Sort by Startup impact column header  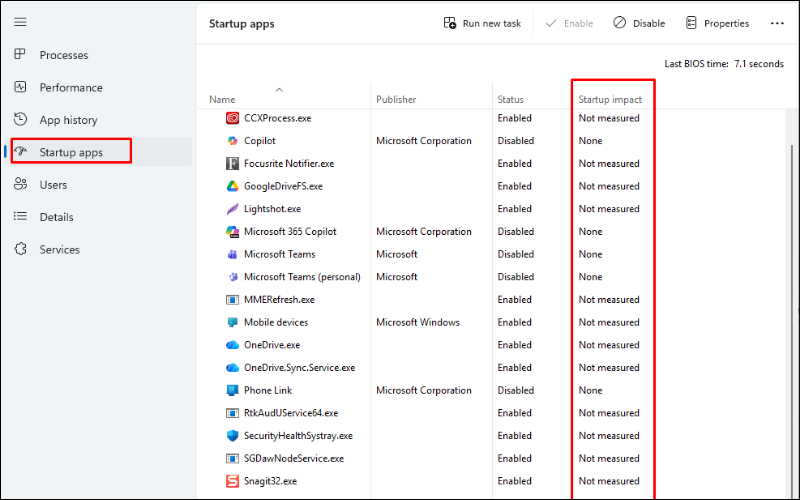tap(610, 100)
